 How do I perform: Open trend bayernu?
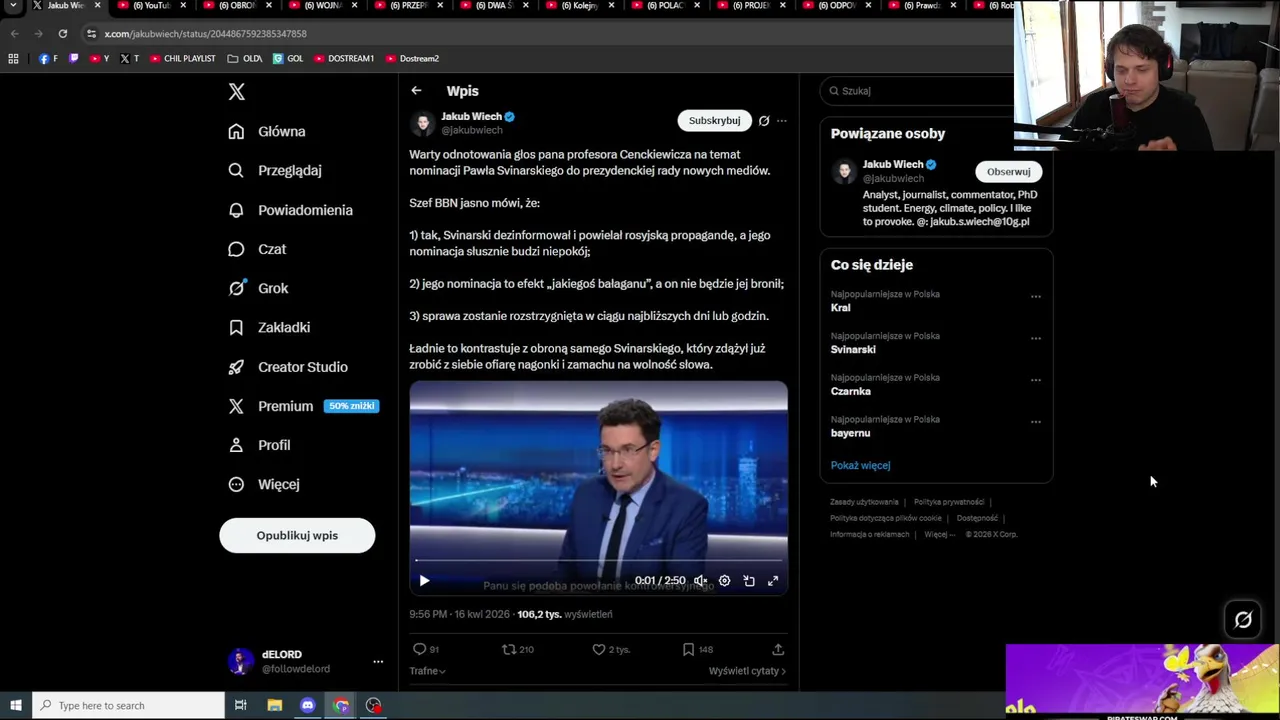(850, 433)
